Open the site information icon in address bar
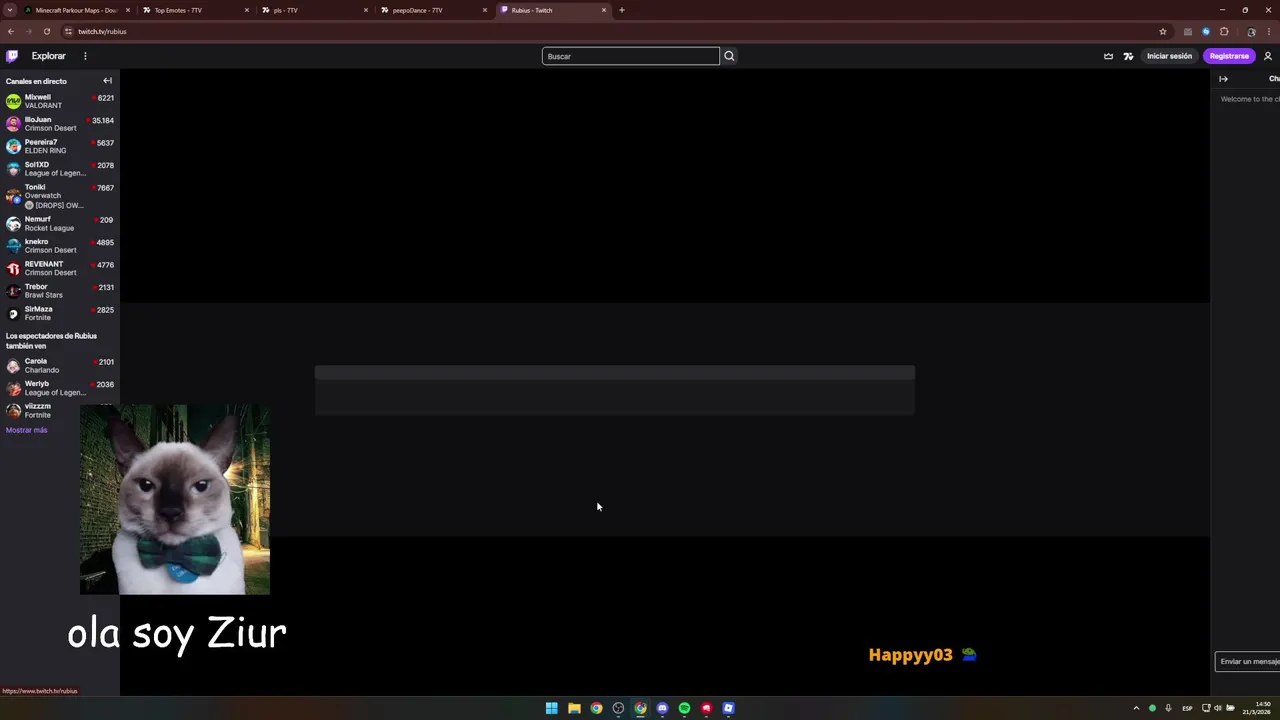1280x720 pixels. (68, 31)
